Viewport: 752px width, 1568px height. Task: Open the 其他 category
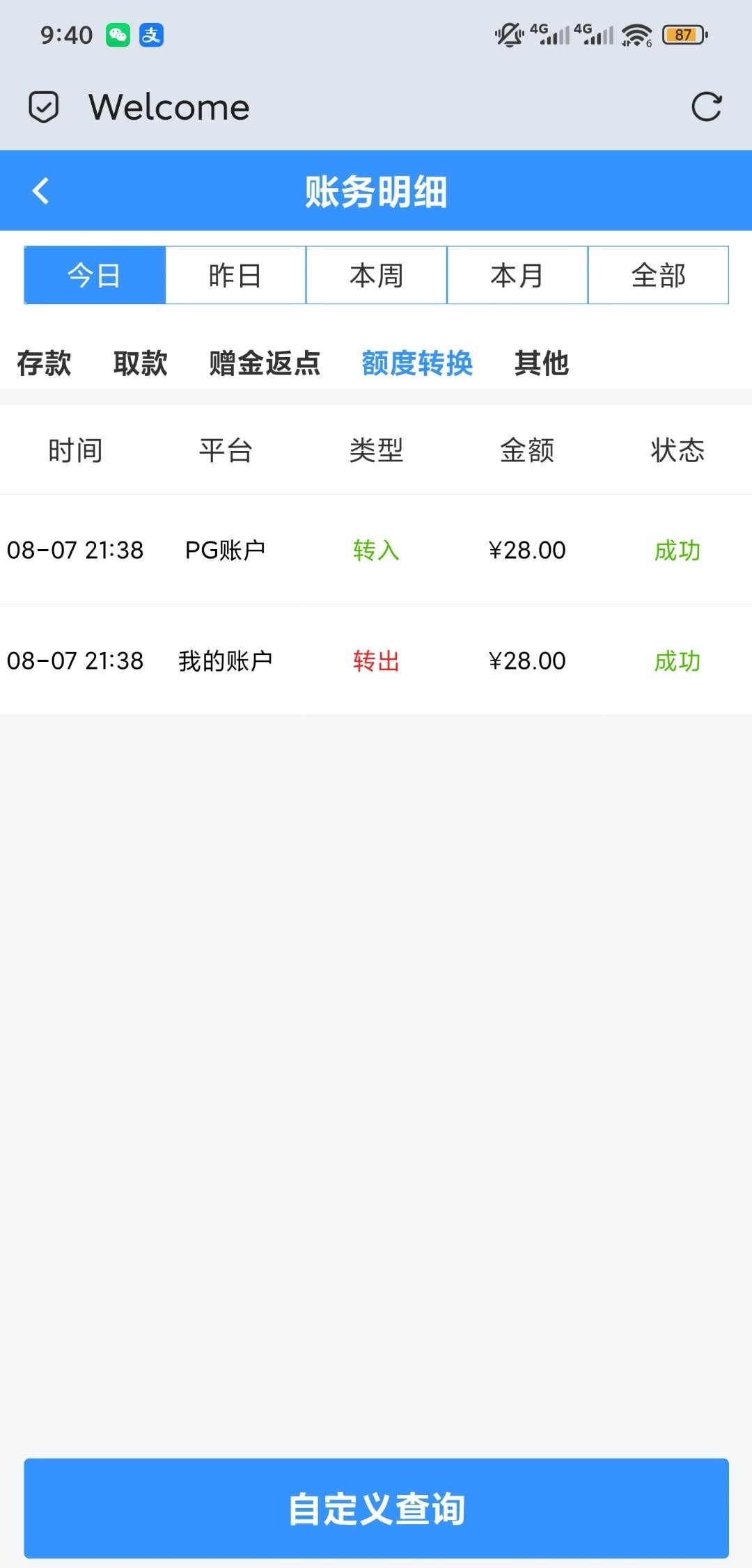(x=542, y=363)
